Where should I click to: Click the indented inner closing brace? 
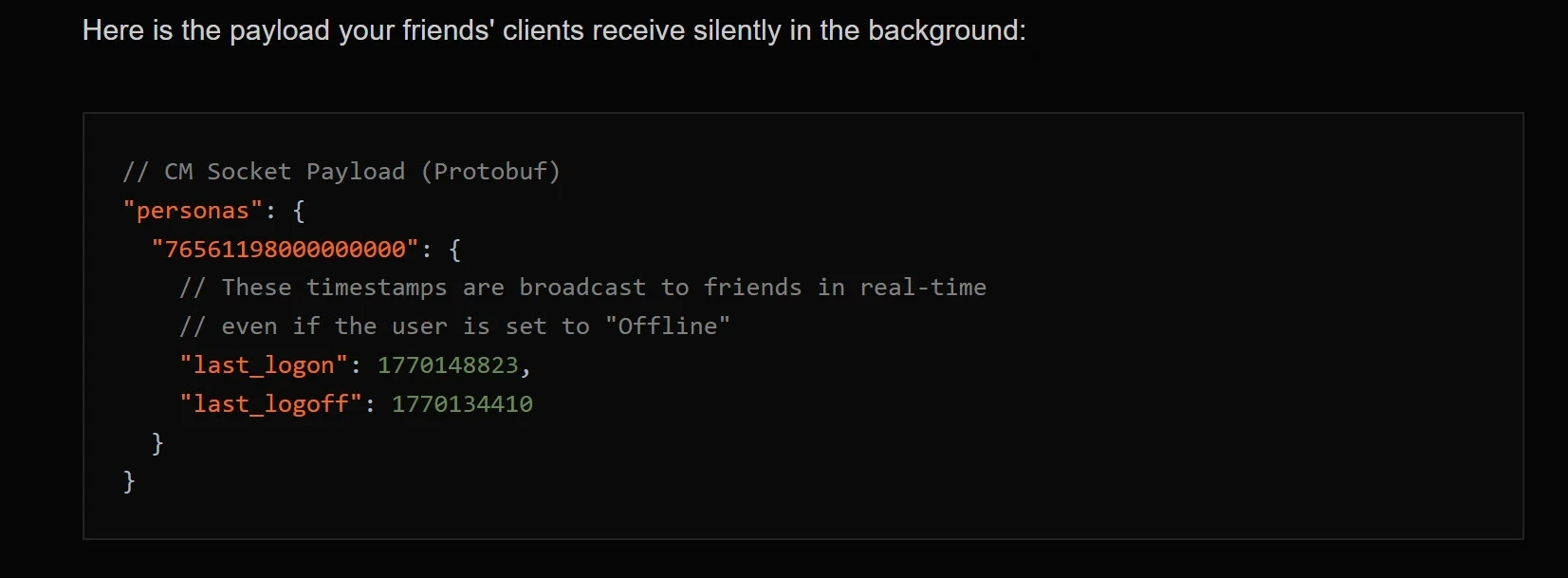tap(157, 443)
